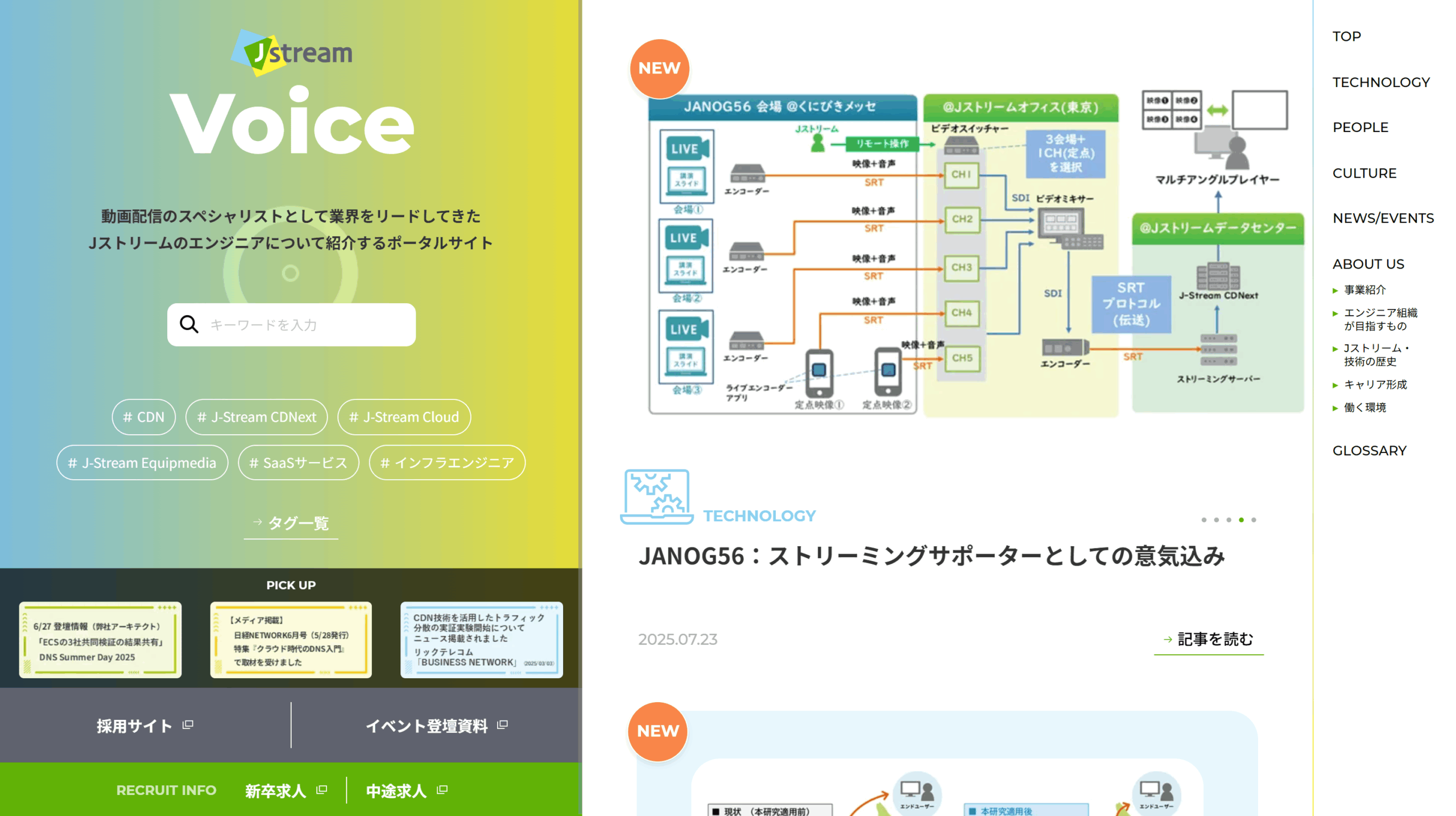Open the CDN技術 BUSINESS NETWORK pick up card
This screenshot has width=1456, height=816.
coord(482,640)
